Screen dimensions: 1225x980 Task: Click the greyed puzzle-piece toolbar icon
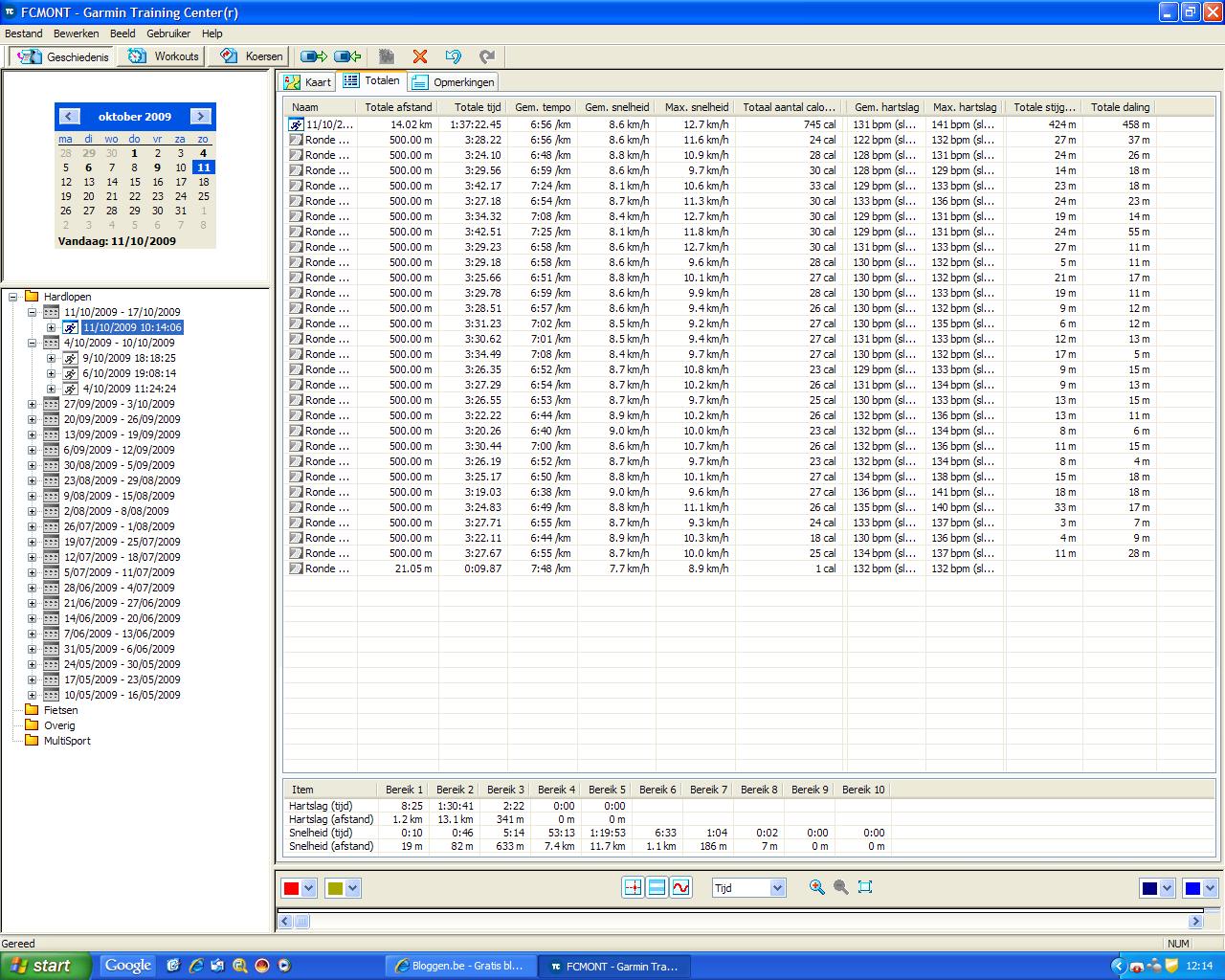pyautogui.click(x=387, y=56)
